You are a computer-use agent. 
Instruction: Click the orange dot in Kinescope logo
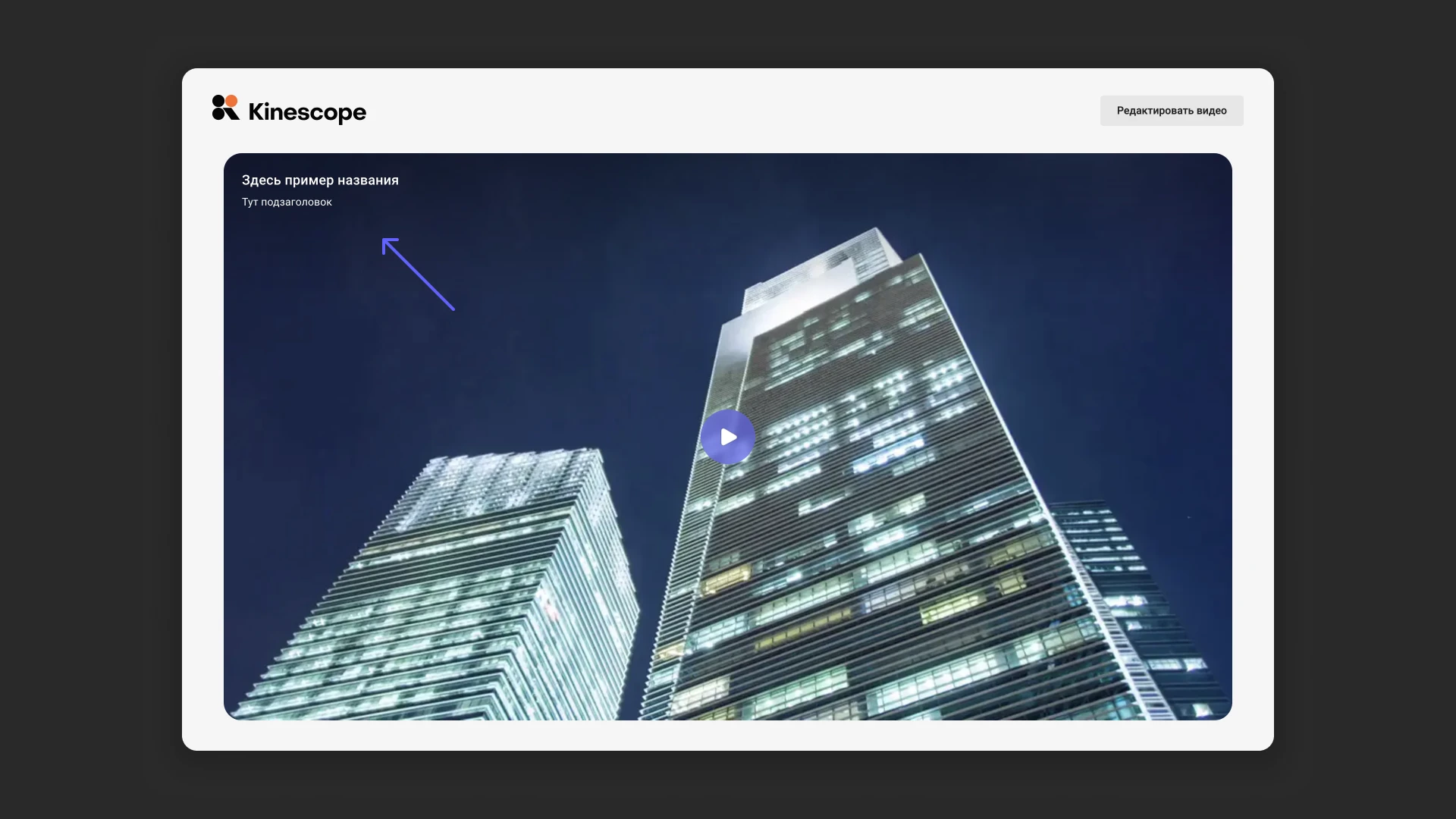231,101
